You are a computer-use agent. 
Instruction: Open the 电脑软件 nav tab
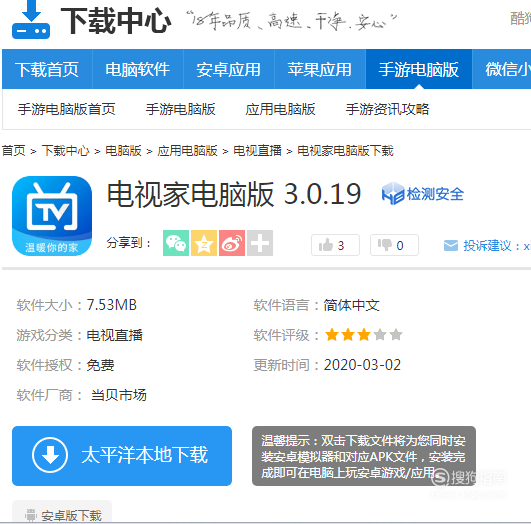(x=138, y=69)
